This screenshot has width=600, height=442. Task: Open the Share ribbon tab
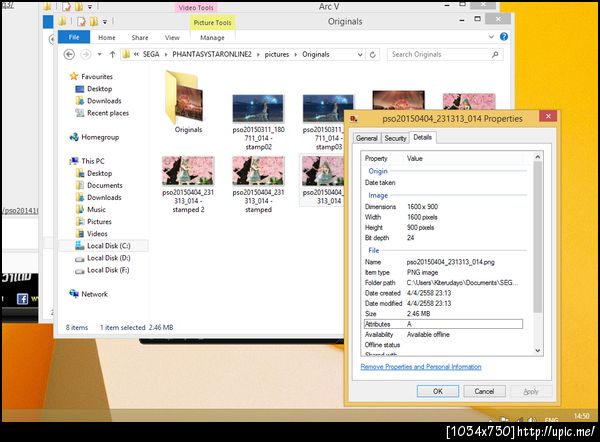pos(140,38)
